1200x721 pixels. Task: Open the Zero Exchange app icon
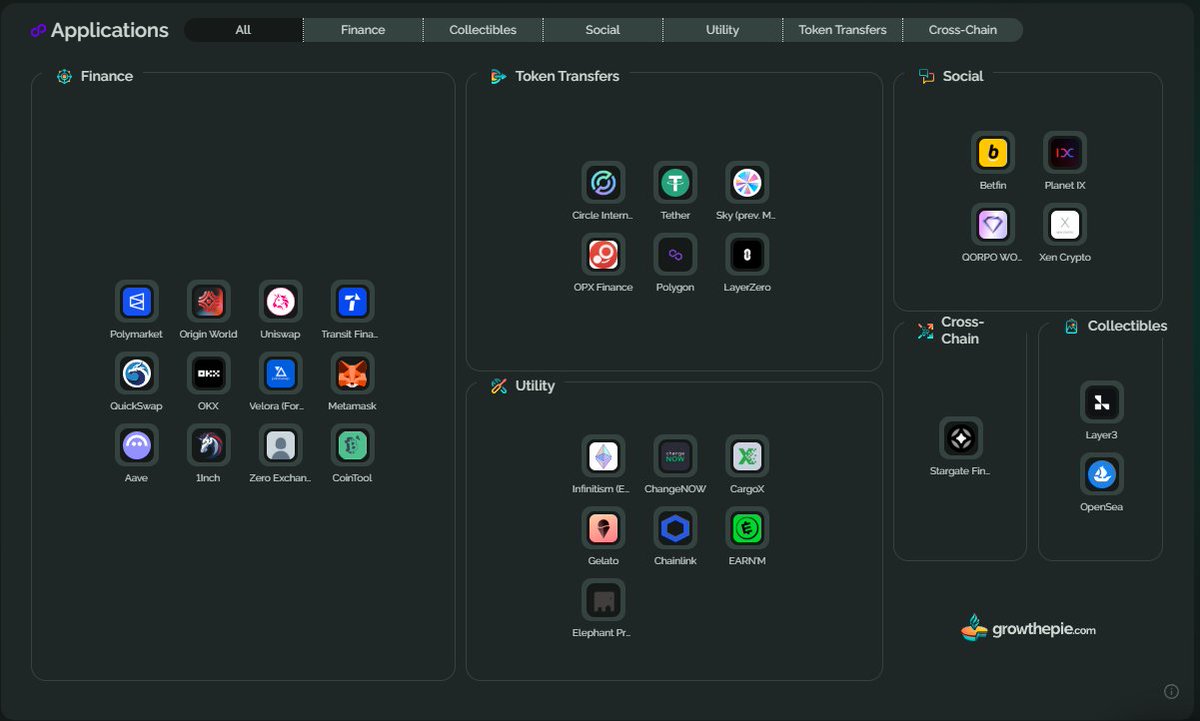click(x=281, y=445)
